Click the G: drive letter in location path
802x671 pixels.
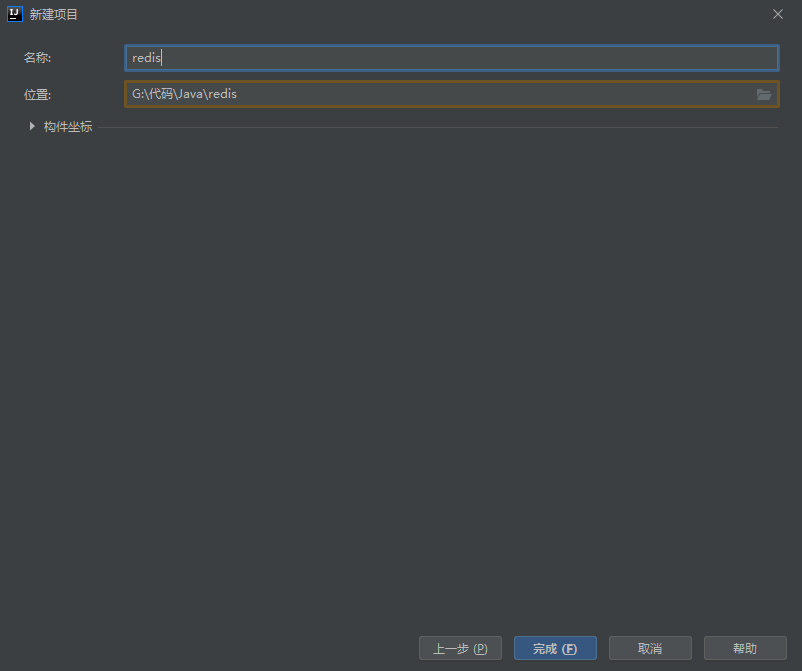pos(137,94)
